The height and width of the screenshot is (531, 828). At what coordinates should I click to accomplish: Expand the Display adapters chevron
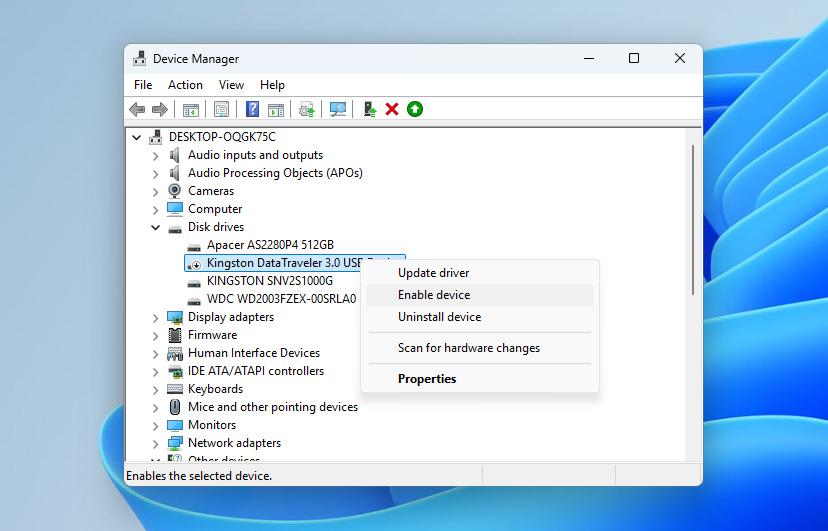pyautogui.click(x=155, y=318)
